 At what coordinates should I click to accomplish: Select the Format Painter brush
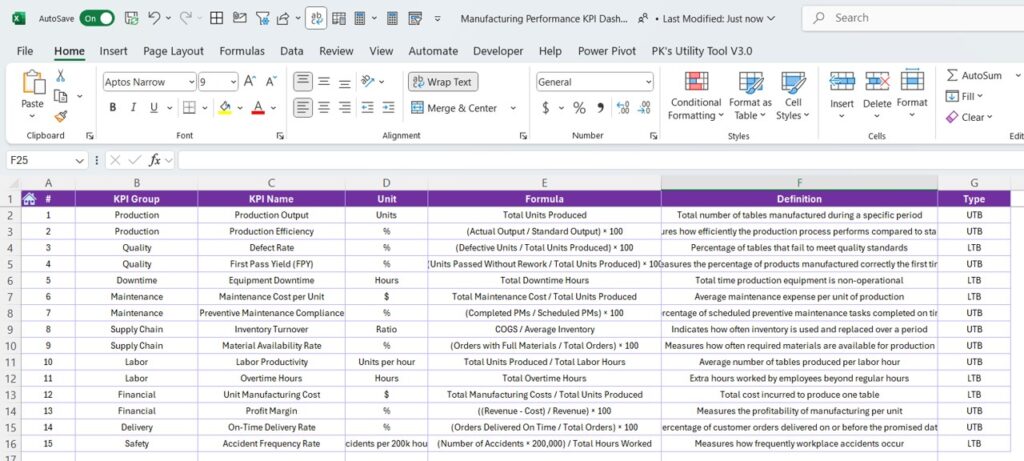tap(61, 116)
